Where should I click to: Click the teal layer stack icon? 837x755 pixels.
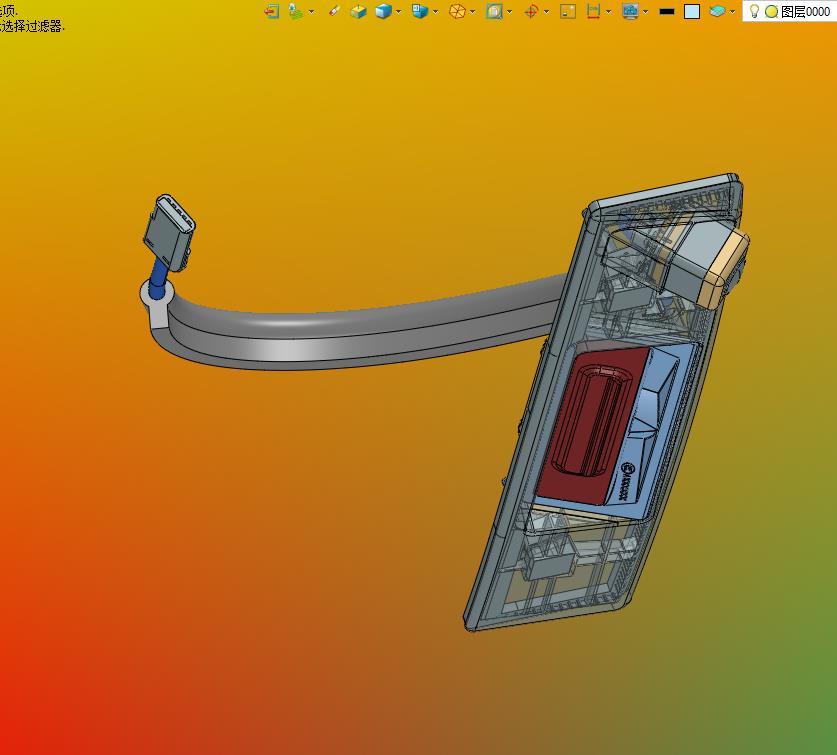point(717,11)
